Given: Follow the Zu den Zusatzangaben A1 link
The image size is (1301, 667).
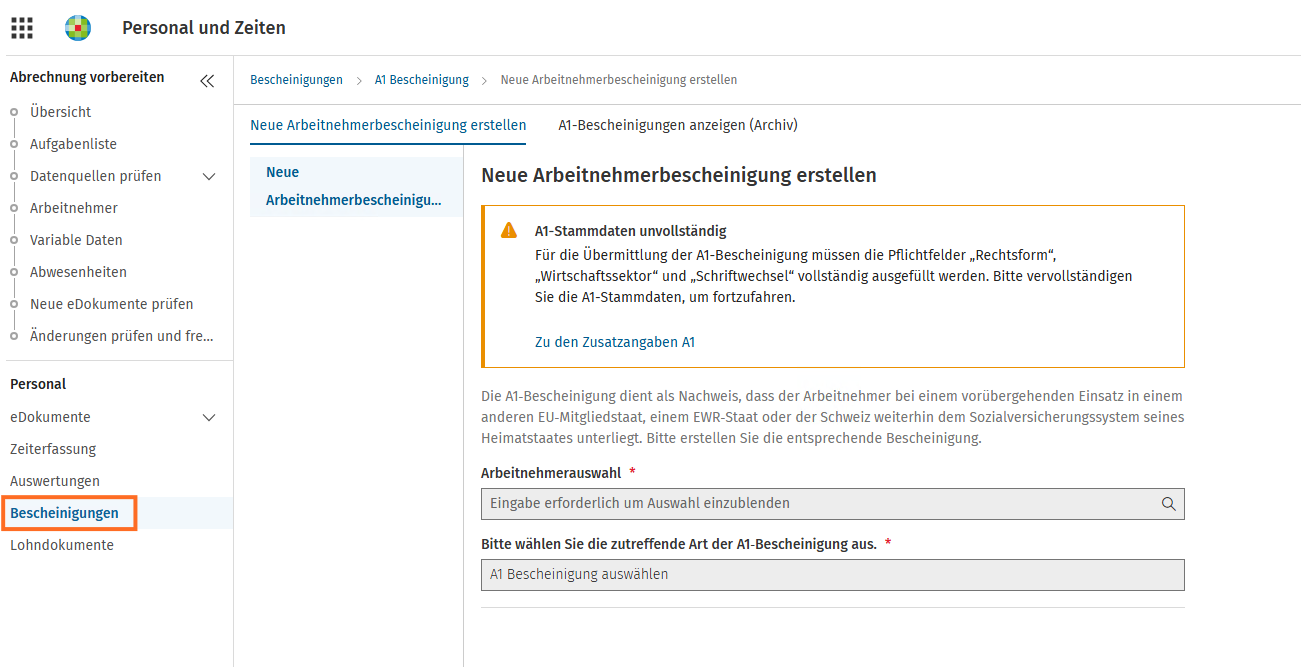Looking at the screenshot, I should coord(615,342).
